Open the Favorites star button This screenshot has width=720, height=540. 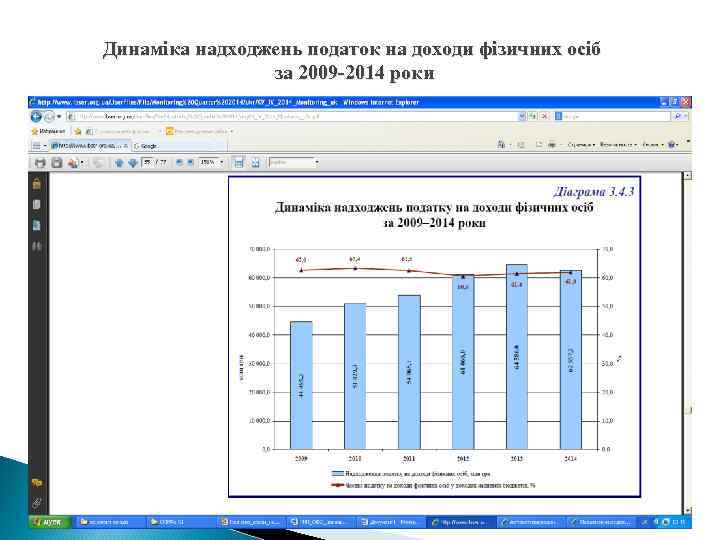(48, 132)
